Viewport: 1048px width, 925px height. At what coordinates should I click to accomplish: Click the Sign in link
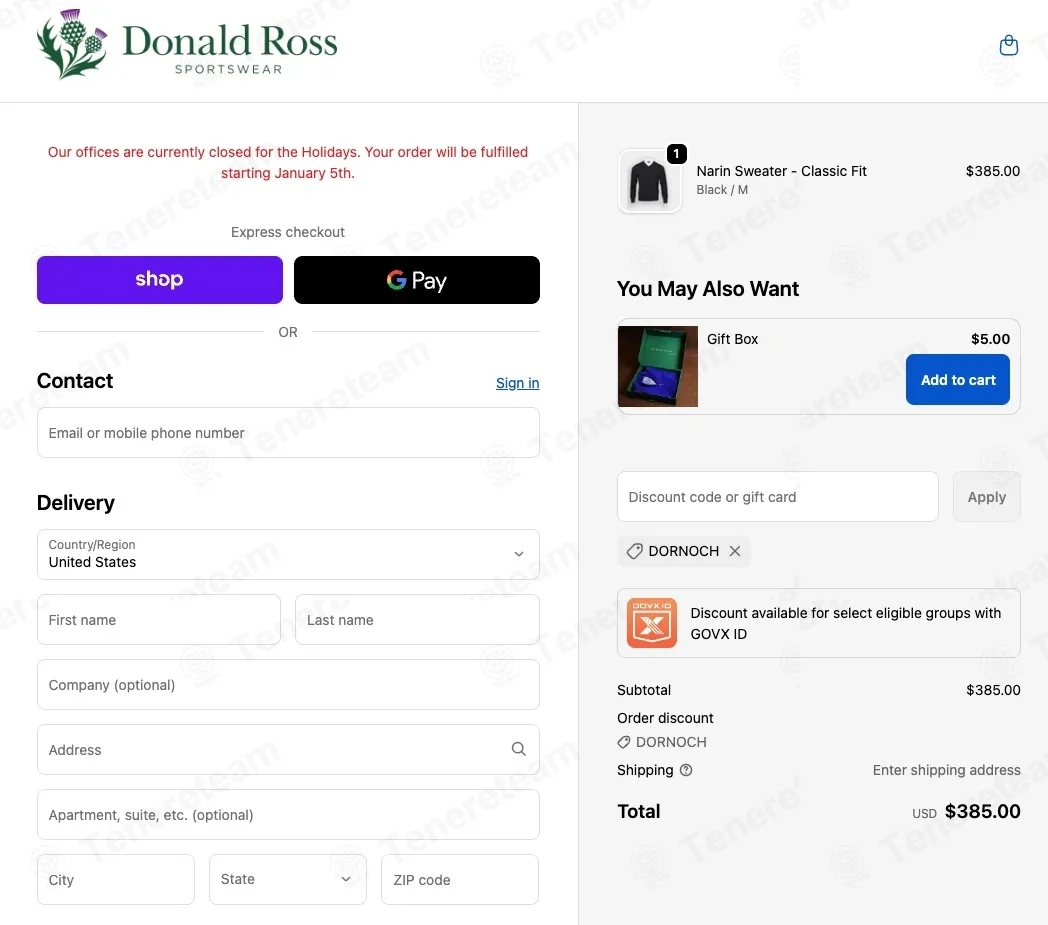coord(517,383)
